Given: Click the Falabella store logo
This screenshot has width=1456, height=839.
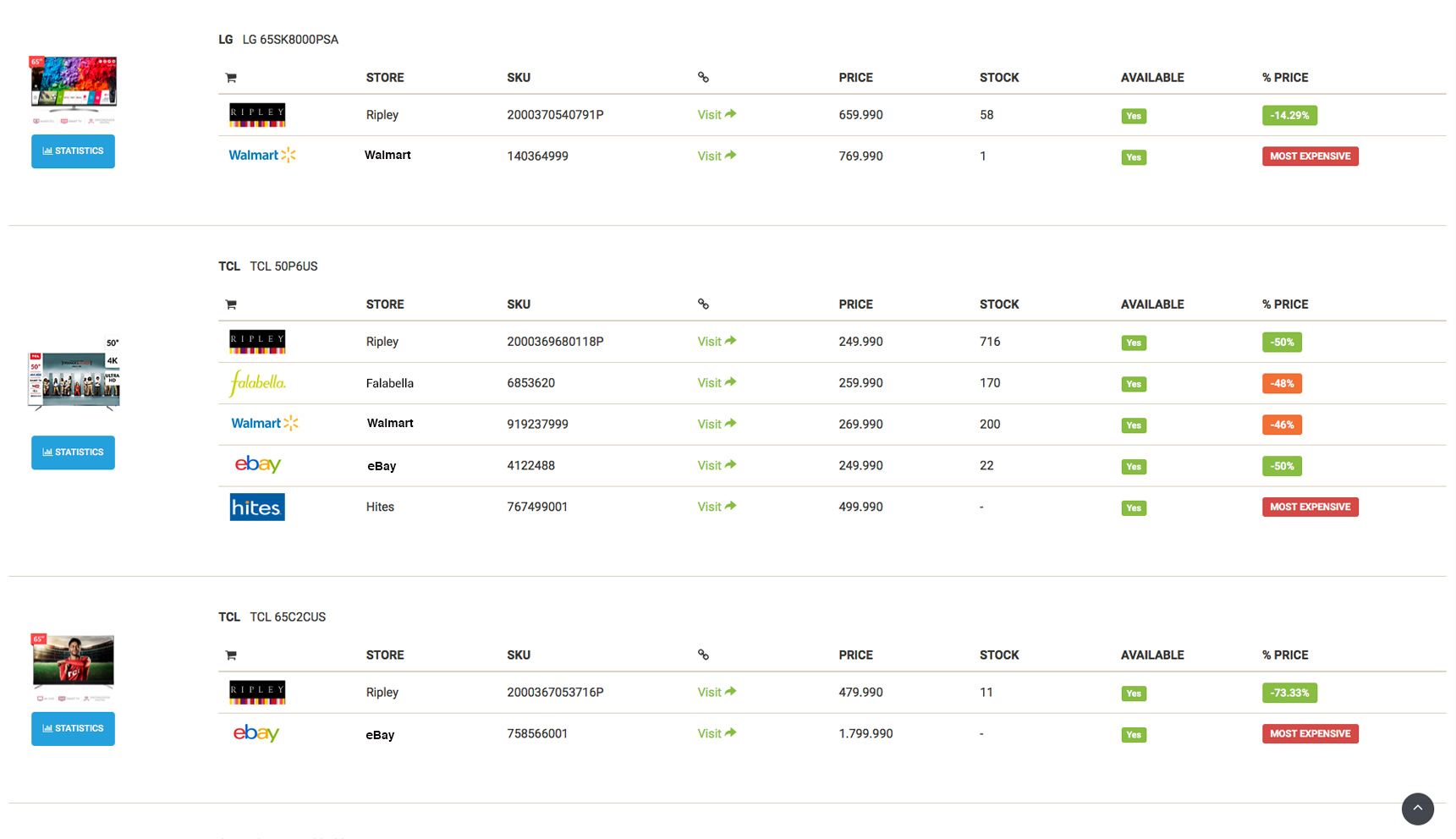Looking at the screenshot, I should pyautogui.click(x=257, y=383).
